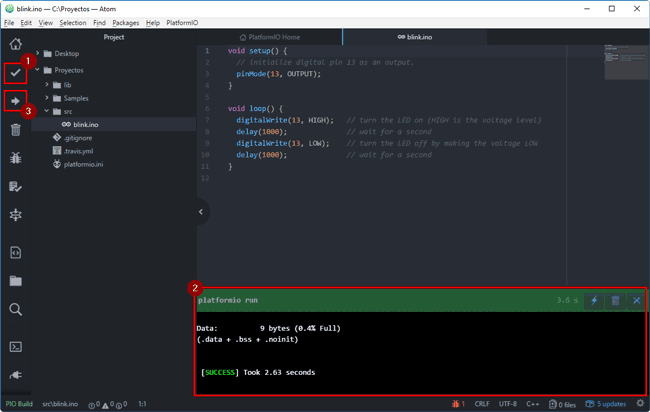Open the Packages menu
The image size is (650, 412).
click(126, 23)
